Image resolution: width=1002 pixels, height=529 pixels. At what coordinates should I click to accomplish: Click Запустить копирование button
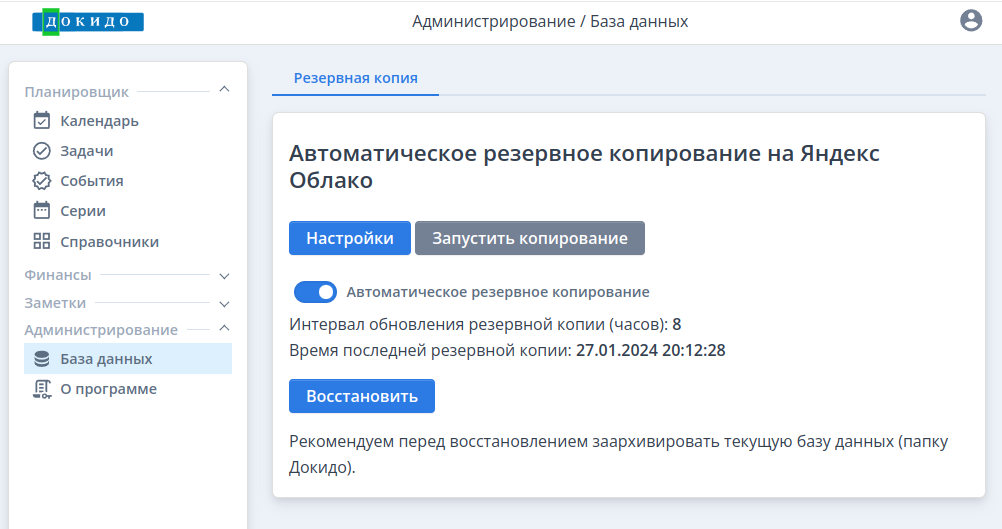[530, 238]
